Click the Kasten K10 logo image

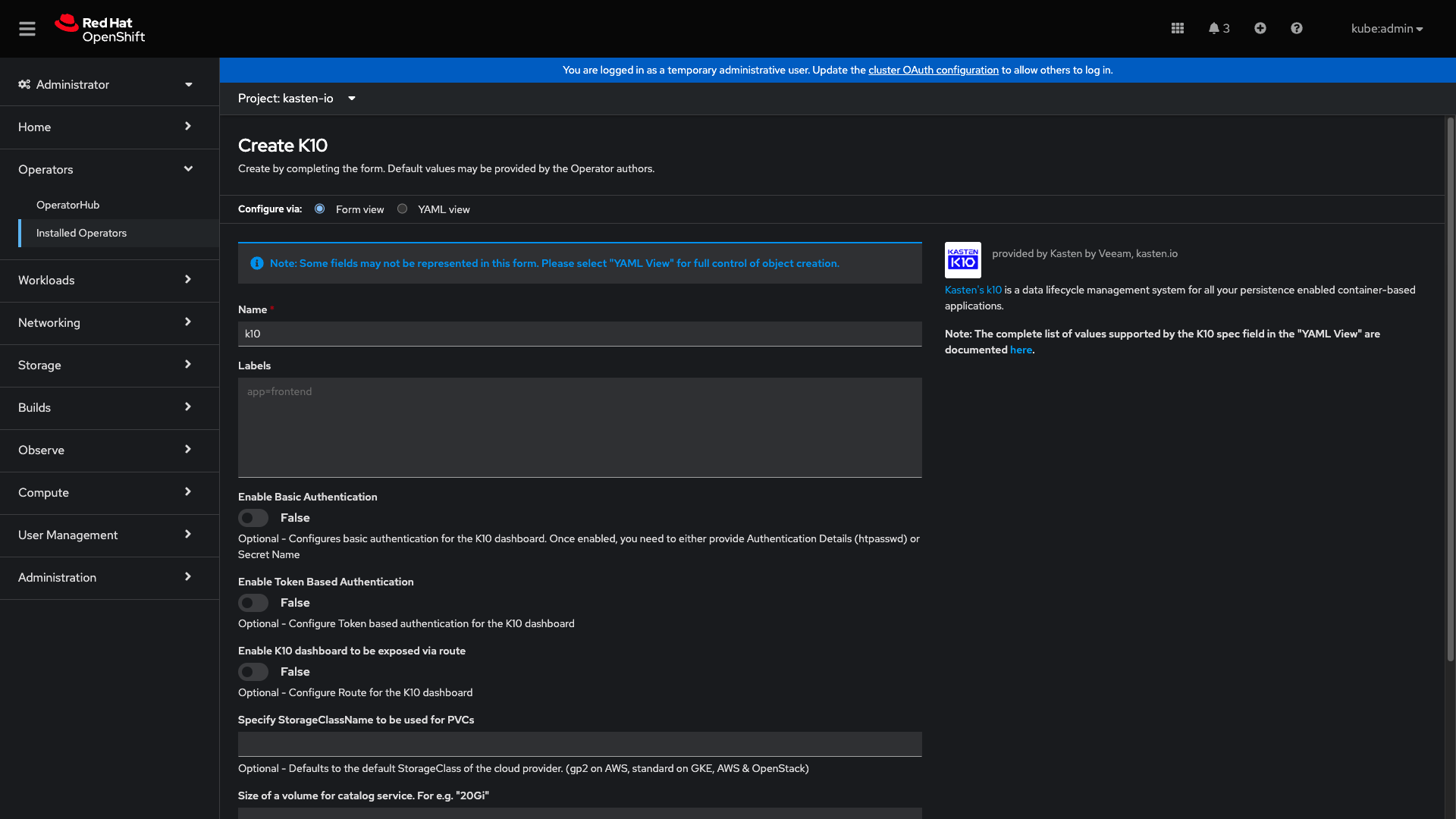(962, 260)
